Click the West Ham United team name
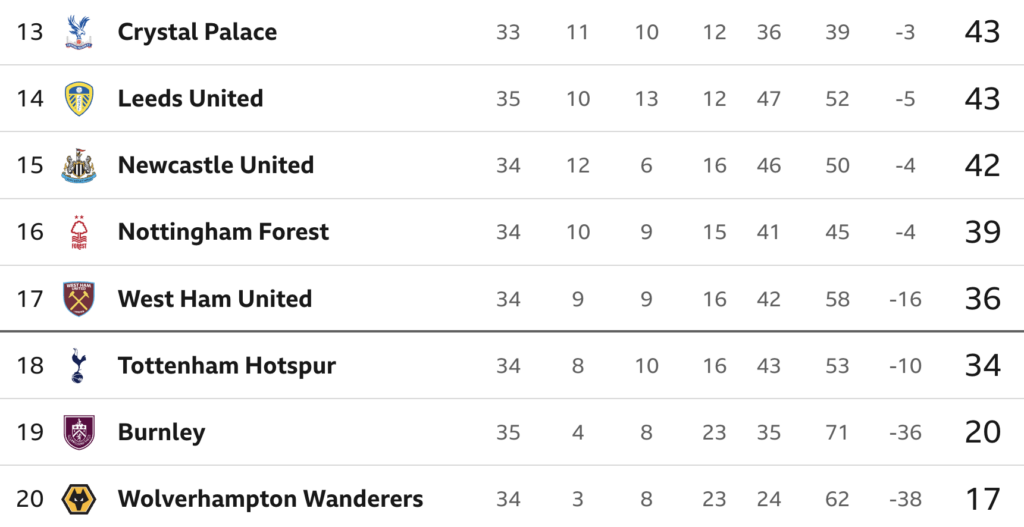This screenshot has height=527, width=1024. 215,299
